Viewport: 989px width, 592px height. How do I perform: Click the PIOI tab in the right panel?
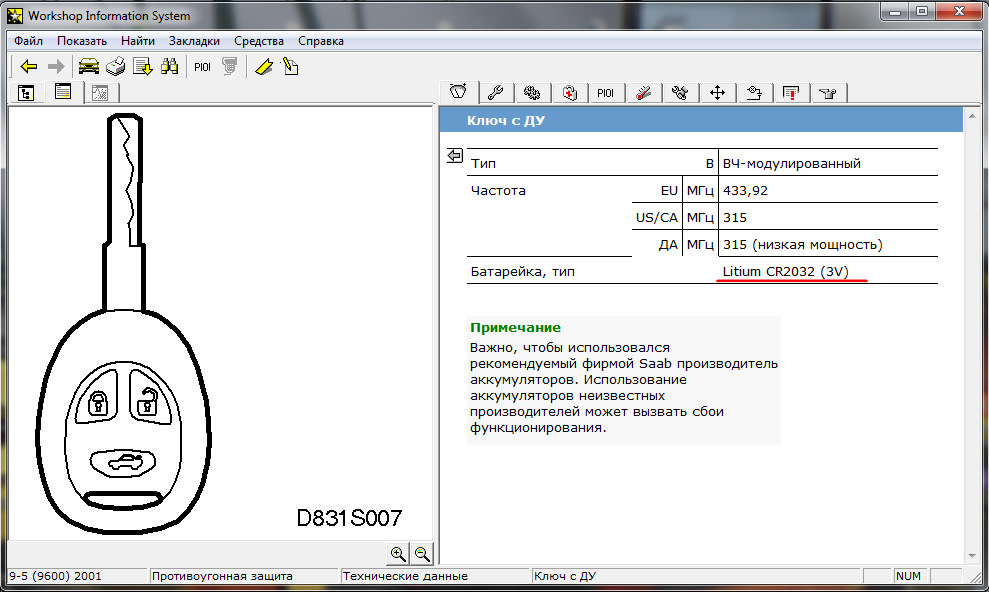click(606, 93)
